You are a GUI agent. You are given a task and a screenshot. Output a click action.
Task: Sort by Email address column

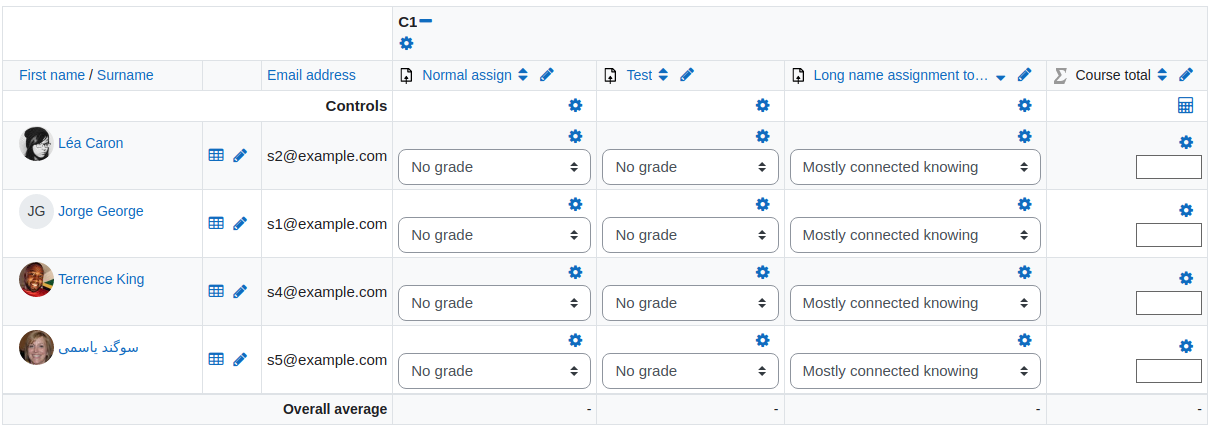(x=311, y=75)
